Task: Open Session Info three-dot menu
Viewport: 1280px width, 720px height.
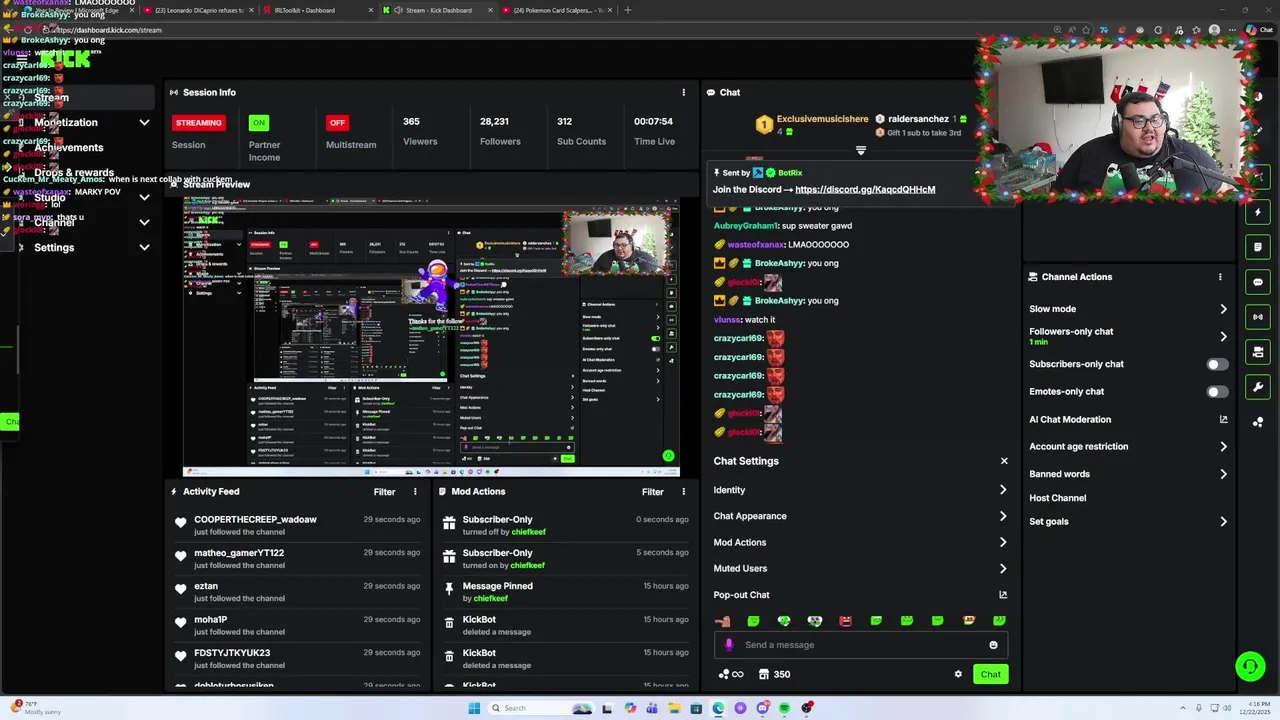Action: tap(684, 92)
